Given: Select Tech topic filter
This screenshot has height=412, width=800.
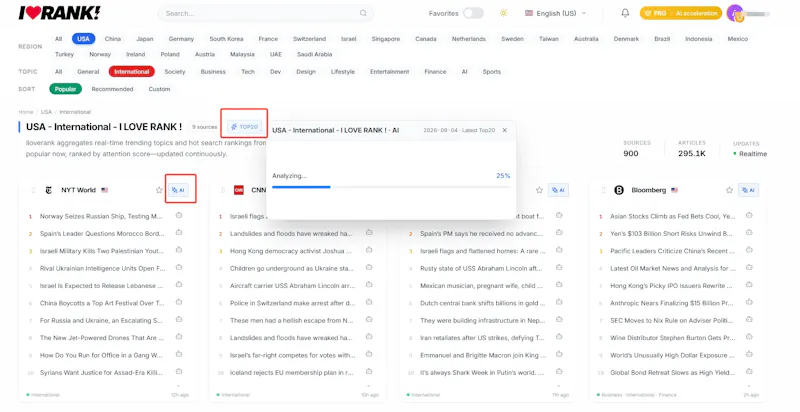Looking at the screenshot, I should [x=248, y=72].
